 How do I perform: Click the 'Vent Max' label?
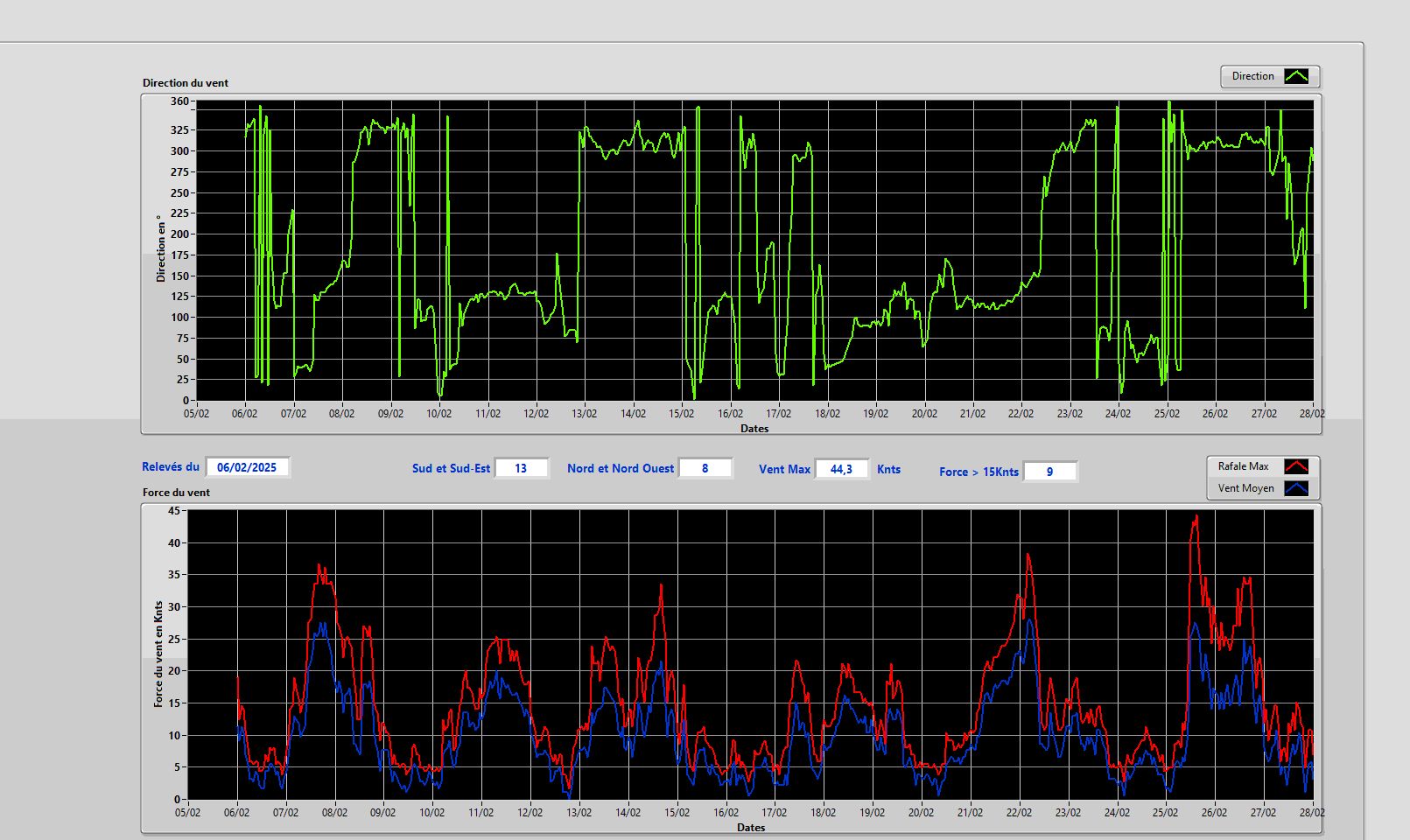784,470
